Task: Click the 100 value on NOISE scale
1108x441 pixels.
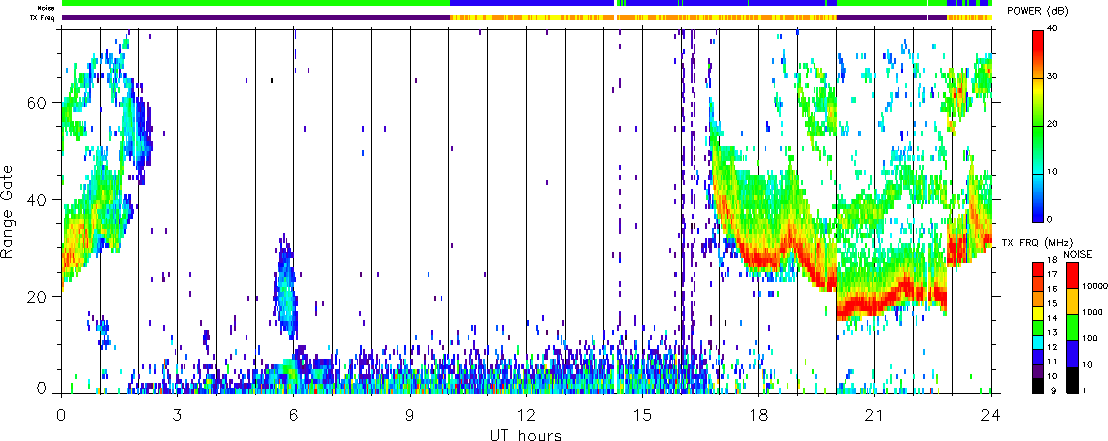Action: click(x=1089, y=339)
